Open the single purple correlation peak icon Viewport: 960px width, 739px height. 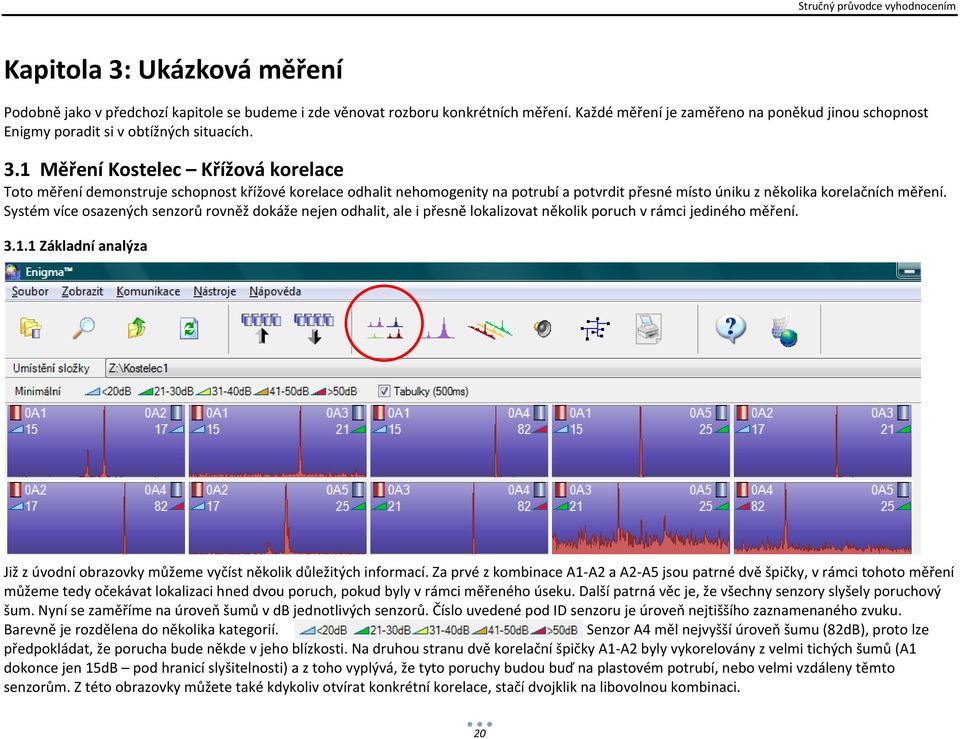[x=439, y=328]
